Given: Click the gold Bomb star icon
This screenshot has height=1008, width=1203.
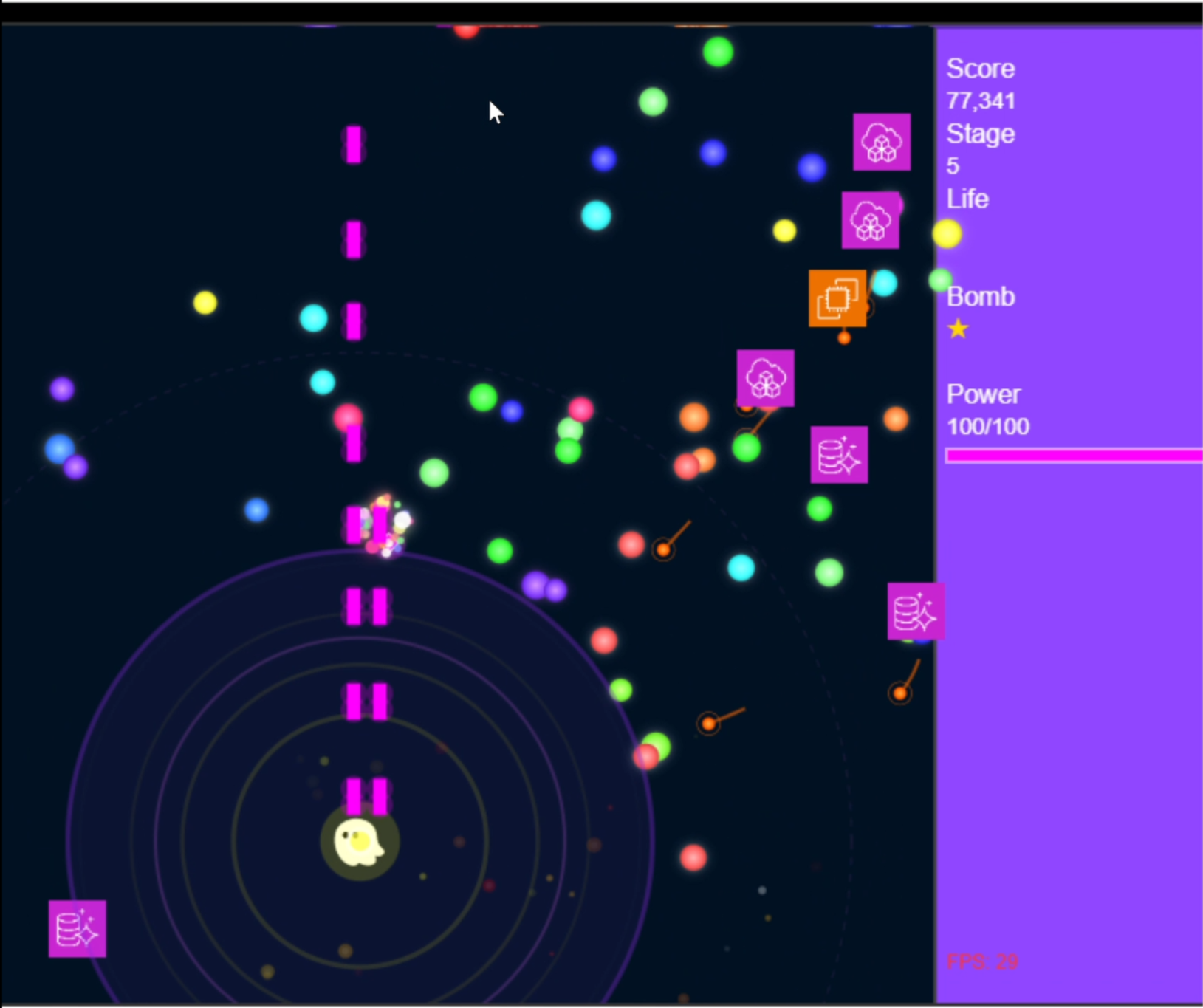Looking at the screenshot, I should 959,328.
